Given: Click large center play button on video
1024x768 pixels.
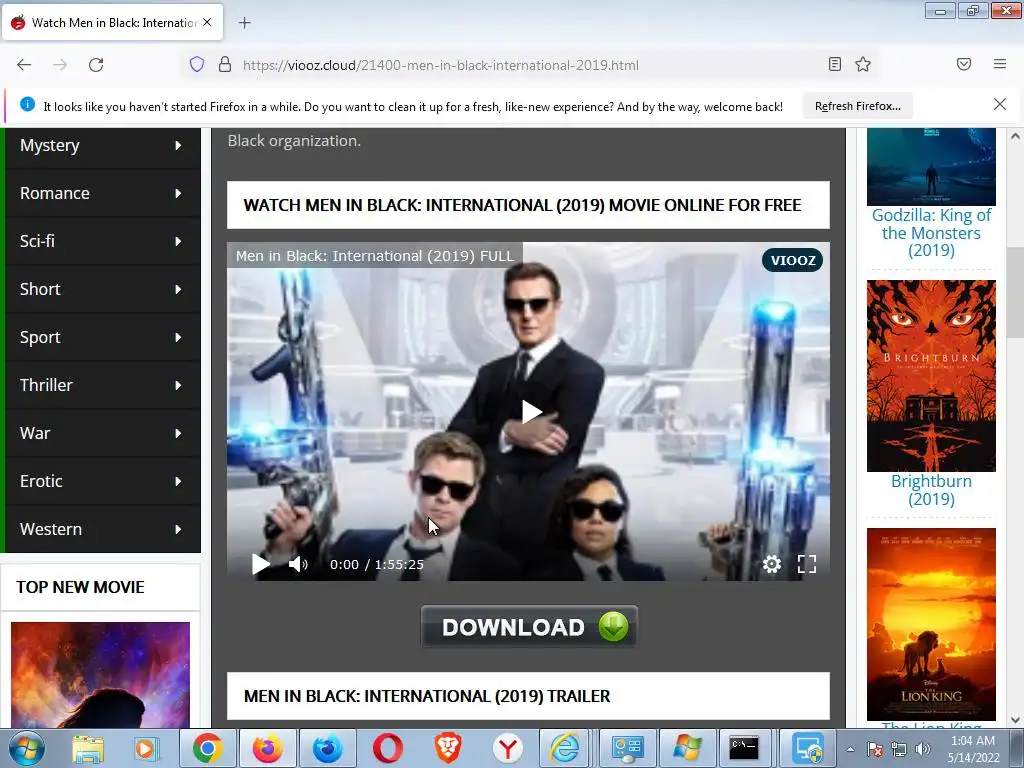Looking at the screenshot, I should 532,412.
